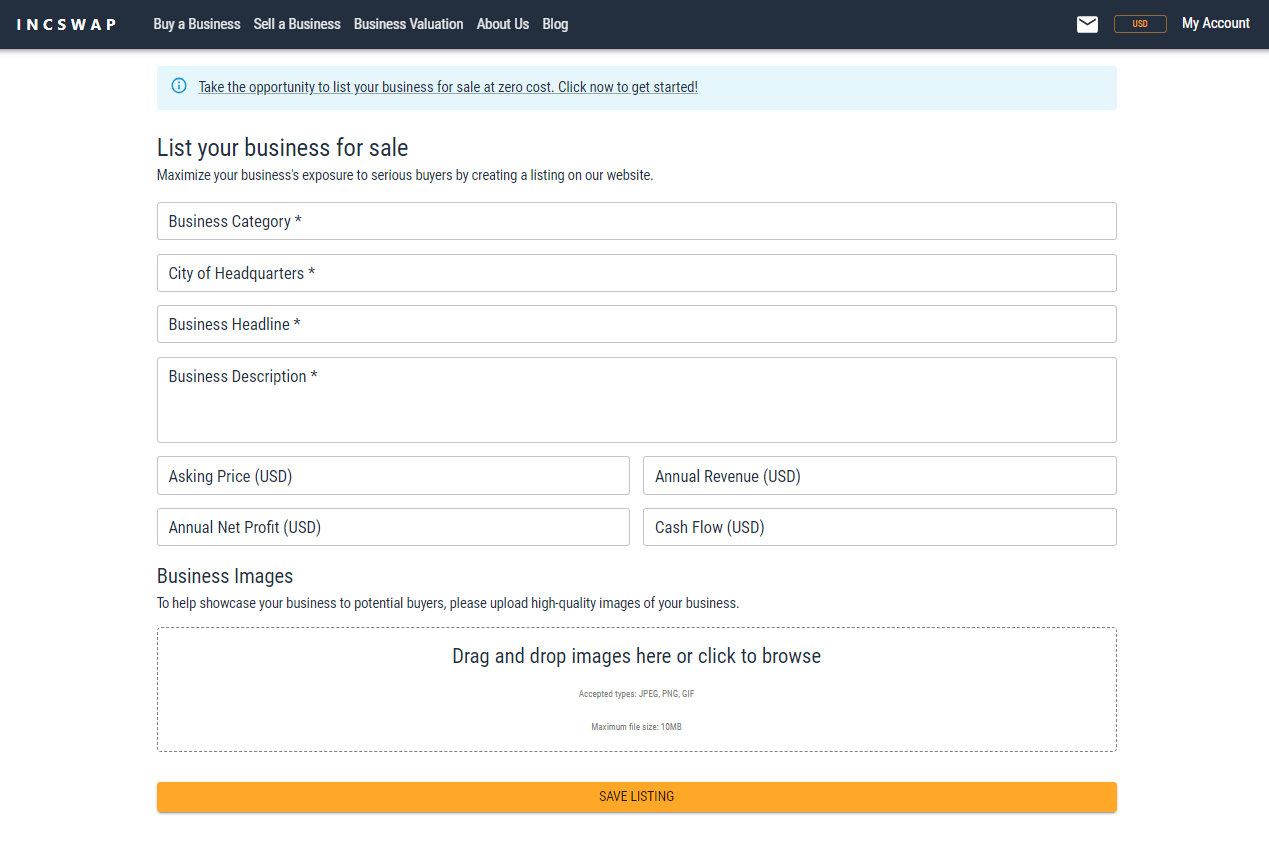The image size is (1269, 848).
Task: Visit the Blog page
Action: [555, 24]
